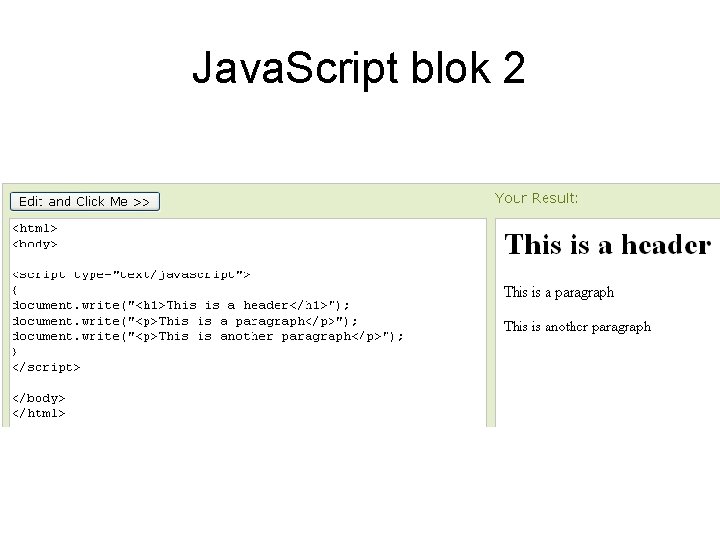Click the opening curly brace line in code
The image size is (720, 540).
(15, 290)
